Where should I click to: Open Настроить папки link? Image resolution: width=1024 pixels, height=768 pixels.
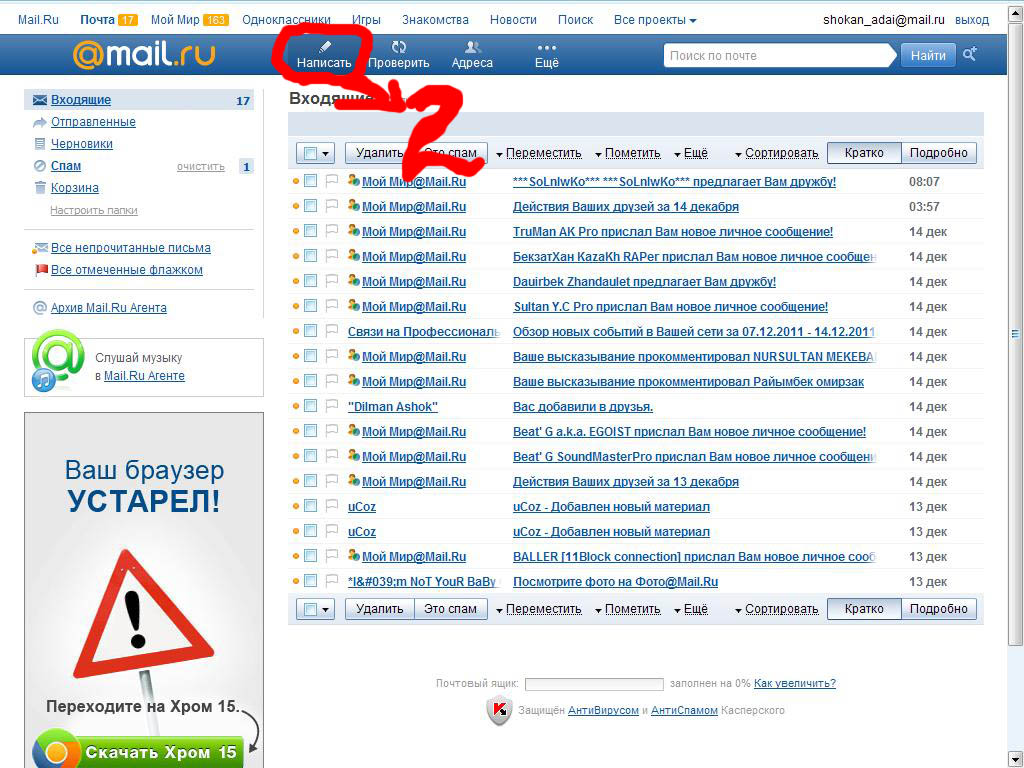94,210
